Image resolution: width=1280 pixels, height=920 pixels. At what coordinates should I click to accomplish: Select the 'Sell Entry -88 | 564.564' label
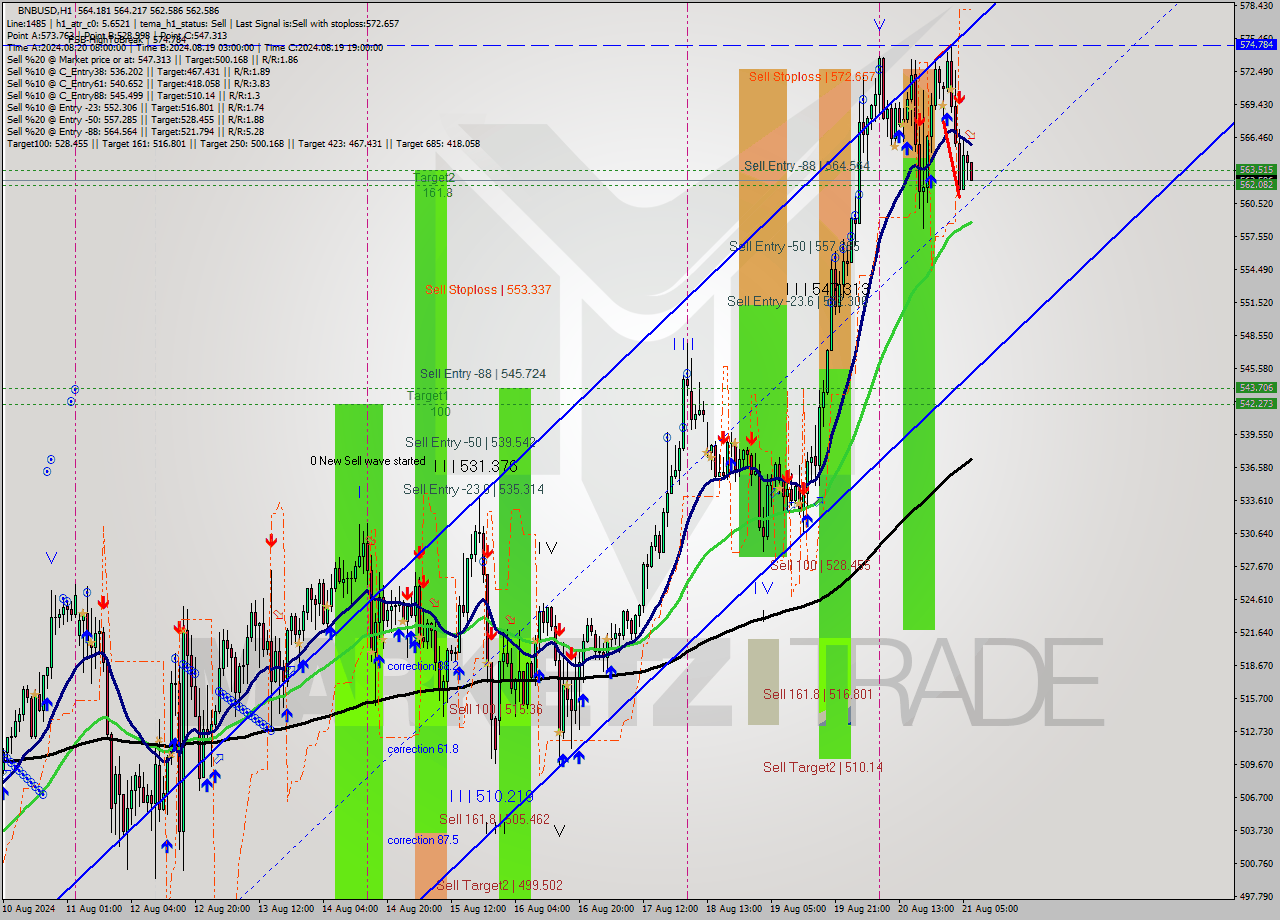tap(806, 165)
